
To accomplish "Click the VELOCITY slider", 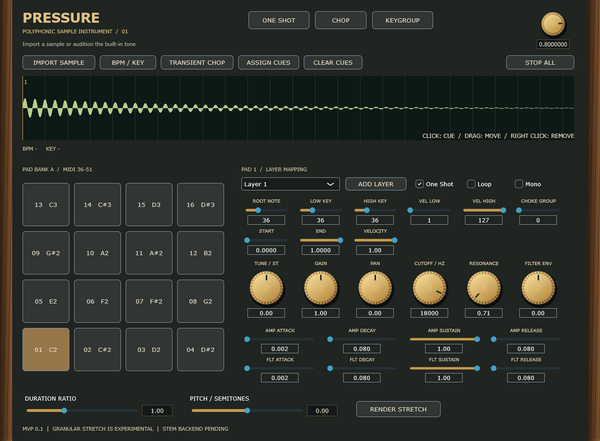I will [x=375, y=240].
